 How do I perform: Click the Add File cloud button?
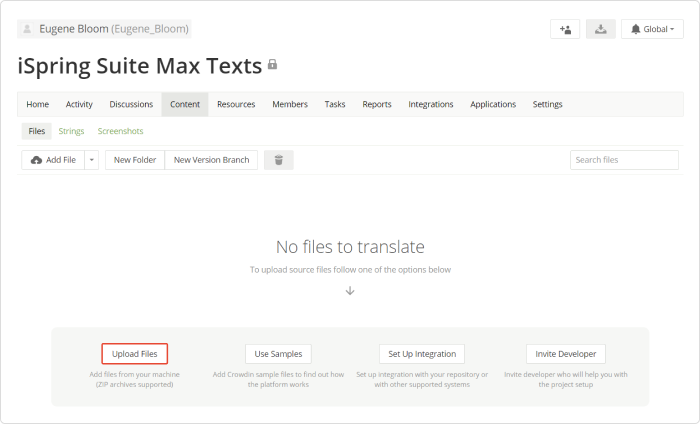[53, 160]
